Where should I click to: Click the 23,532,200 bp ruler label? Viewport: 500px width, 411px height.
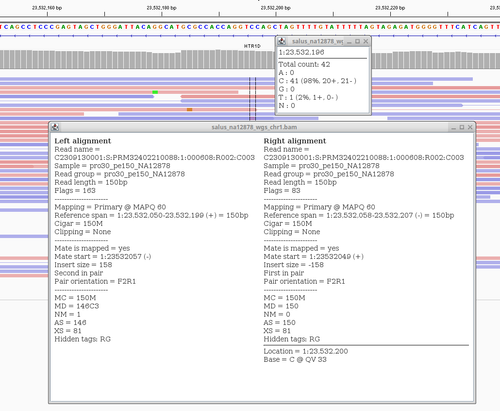pos(276,8)
